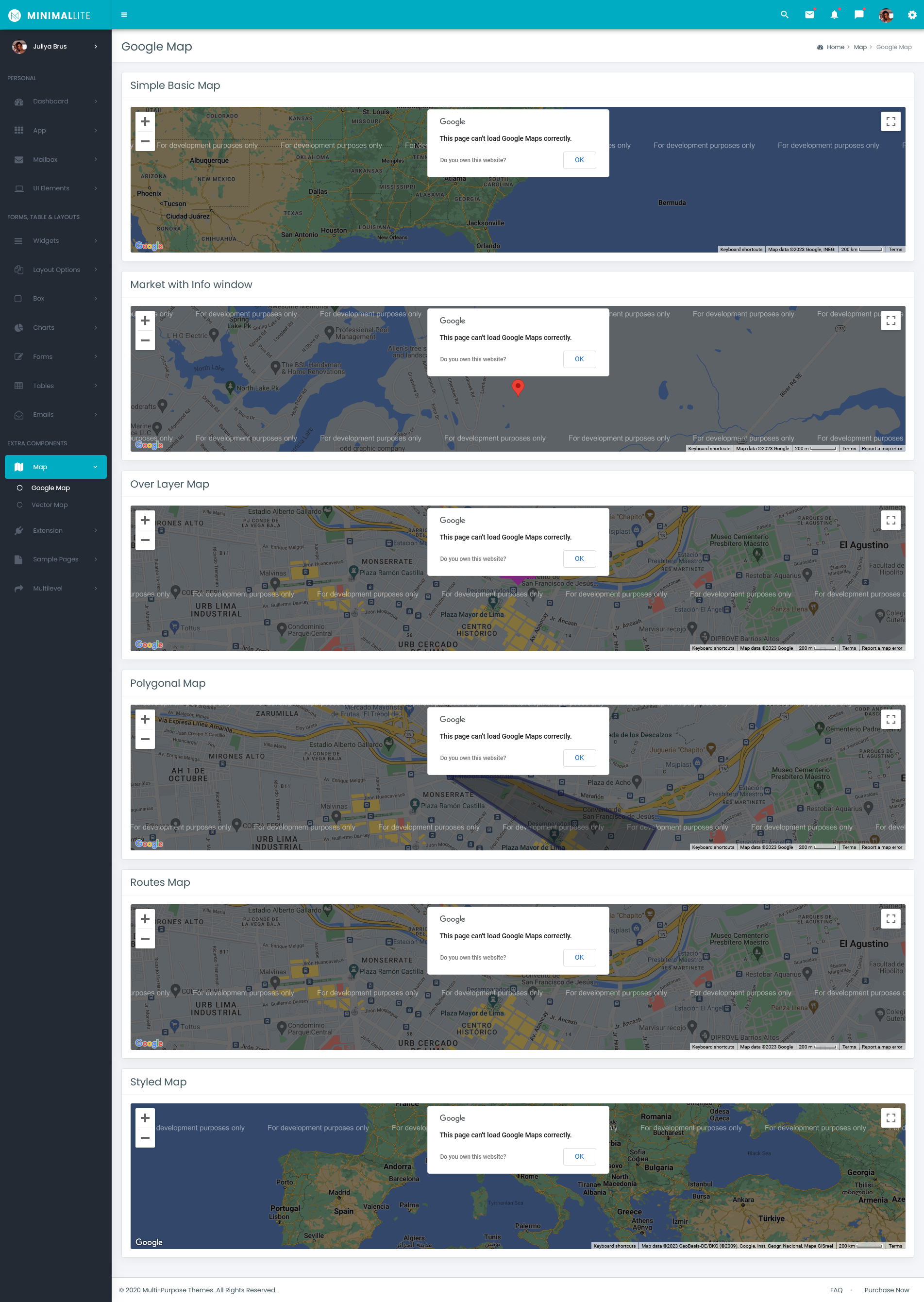This screenshot has width=924, height=1302.
Task: Click the Box square icon in sidebar
Action: tap(19, 299)
